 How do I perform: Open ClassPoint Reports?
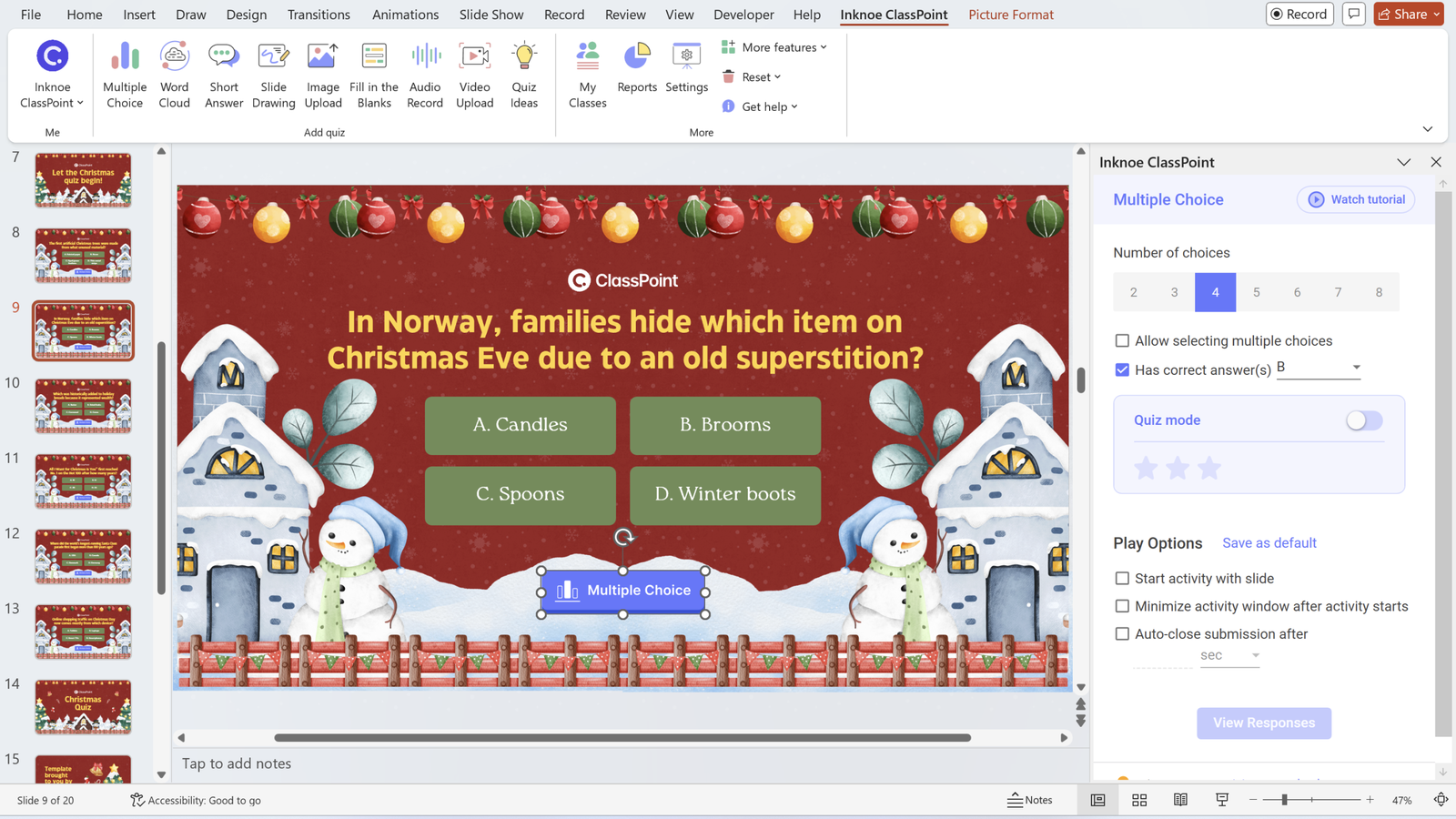point(637,69)
